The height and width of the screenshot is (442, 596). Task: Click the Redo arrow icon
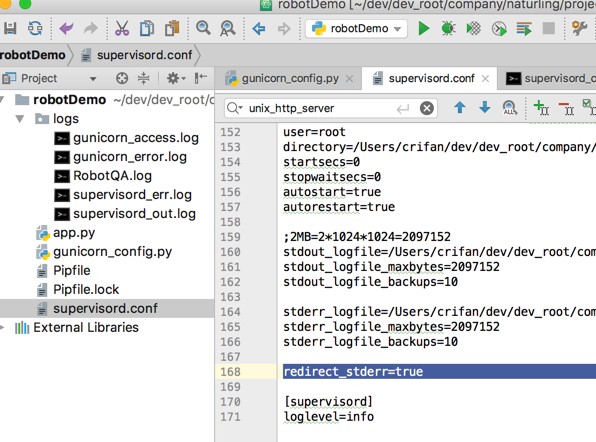click(91, 29)
